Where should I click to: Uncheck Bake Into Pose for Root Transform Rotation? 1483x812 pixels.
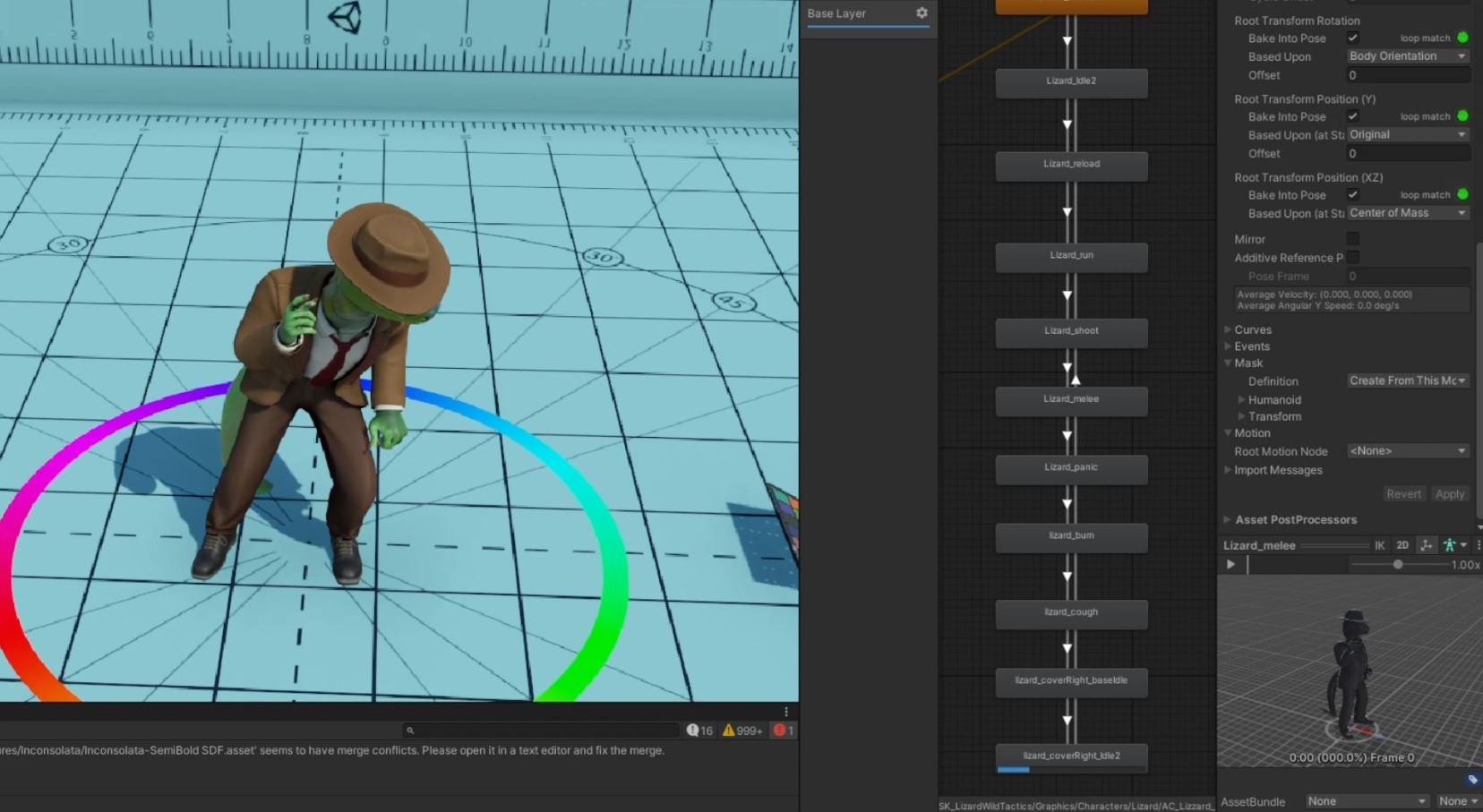[1352, 38]
